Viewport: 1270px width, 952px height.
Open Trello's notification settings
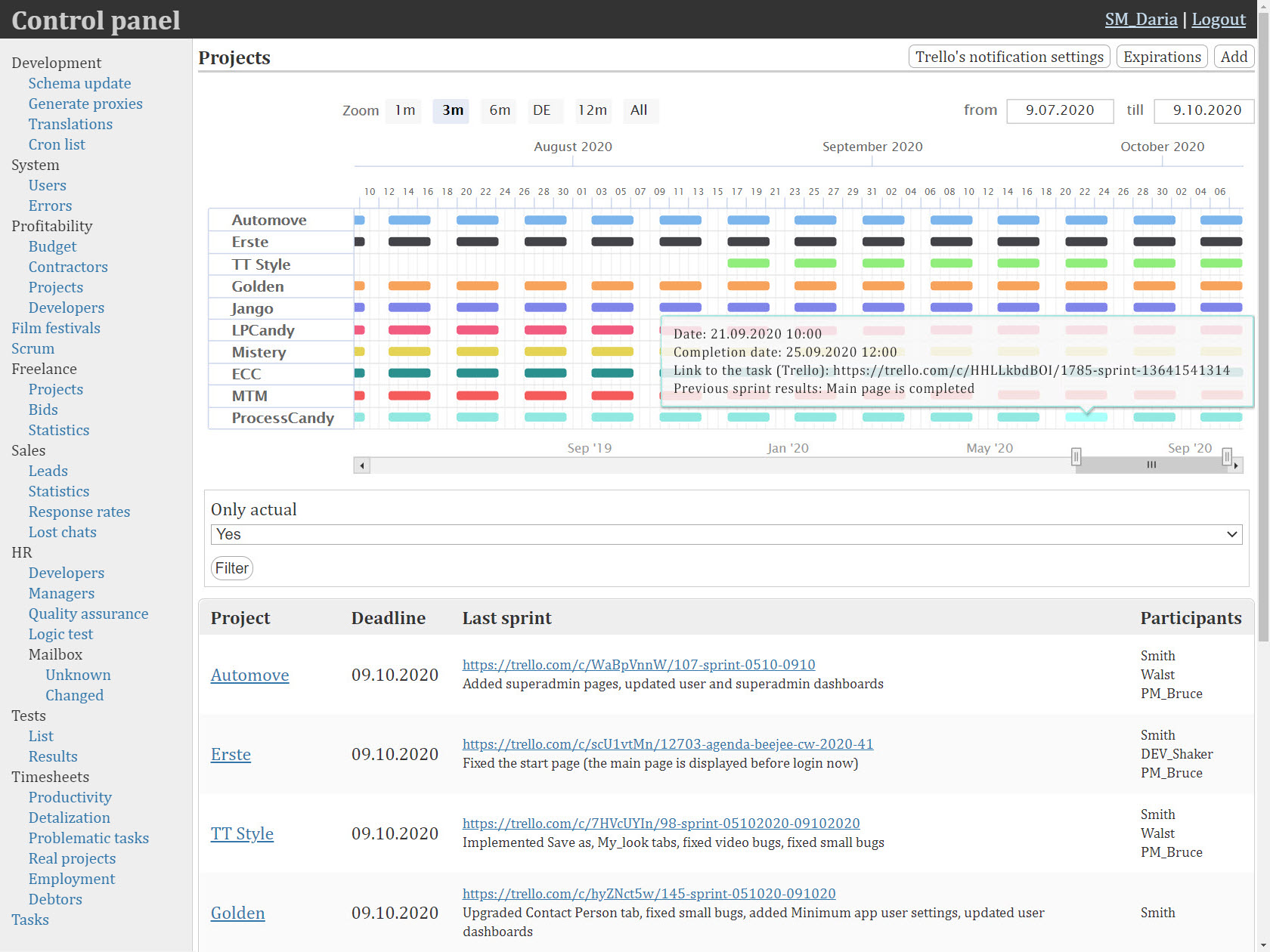point(1008,57)
